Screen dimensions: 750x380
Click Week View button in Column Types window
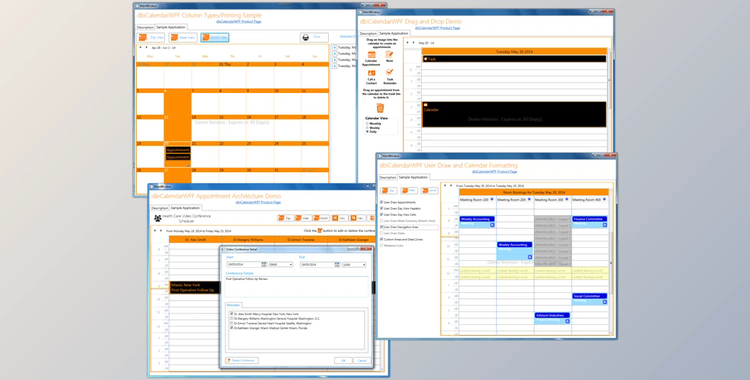183,37
